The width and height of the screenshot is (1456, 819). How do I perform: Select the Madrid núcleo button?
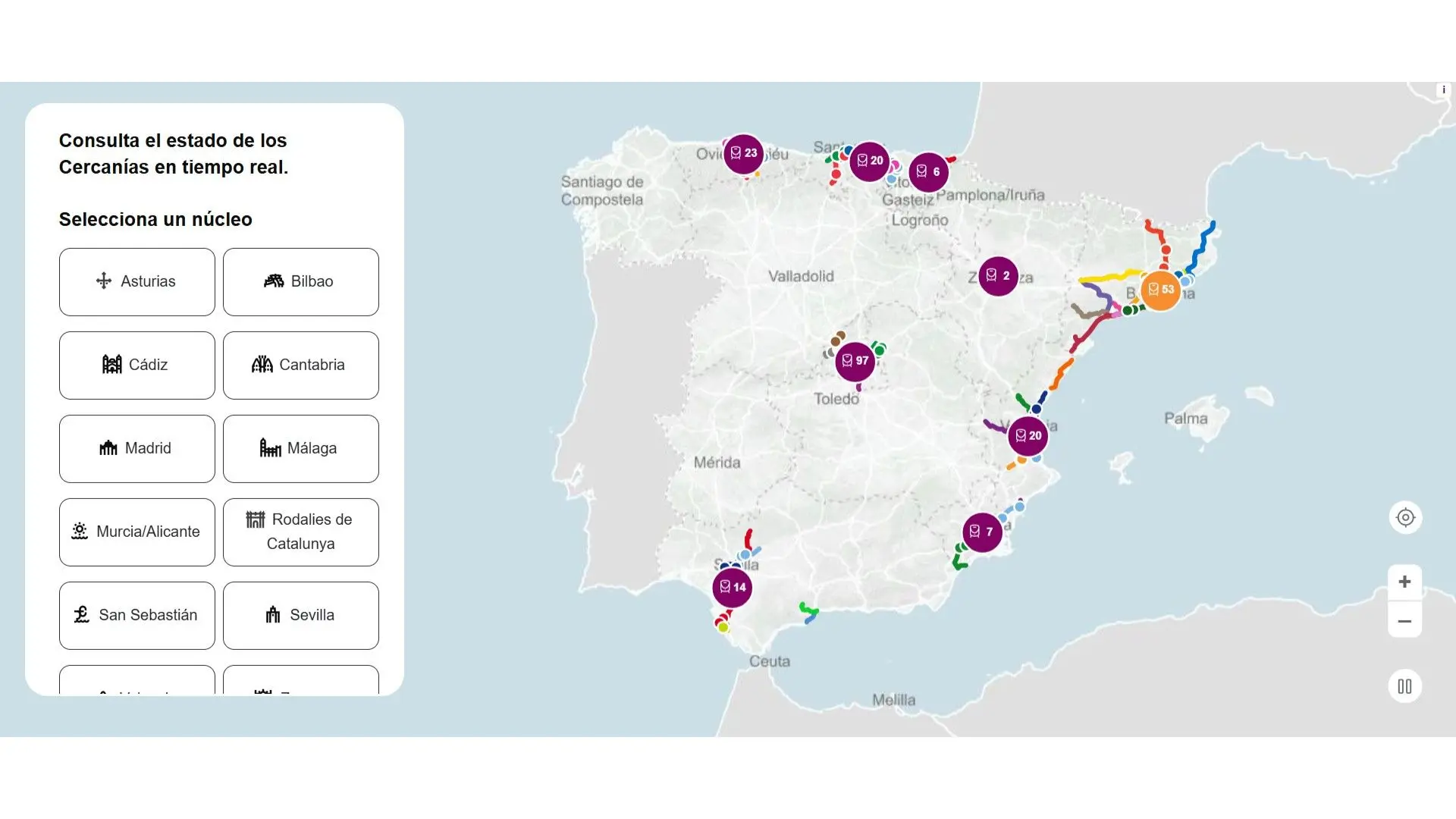pyautogui.click(x=136, y=448)
